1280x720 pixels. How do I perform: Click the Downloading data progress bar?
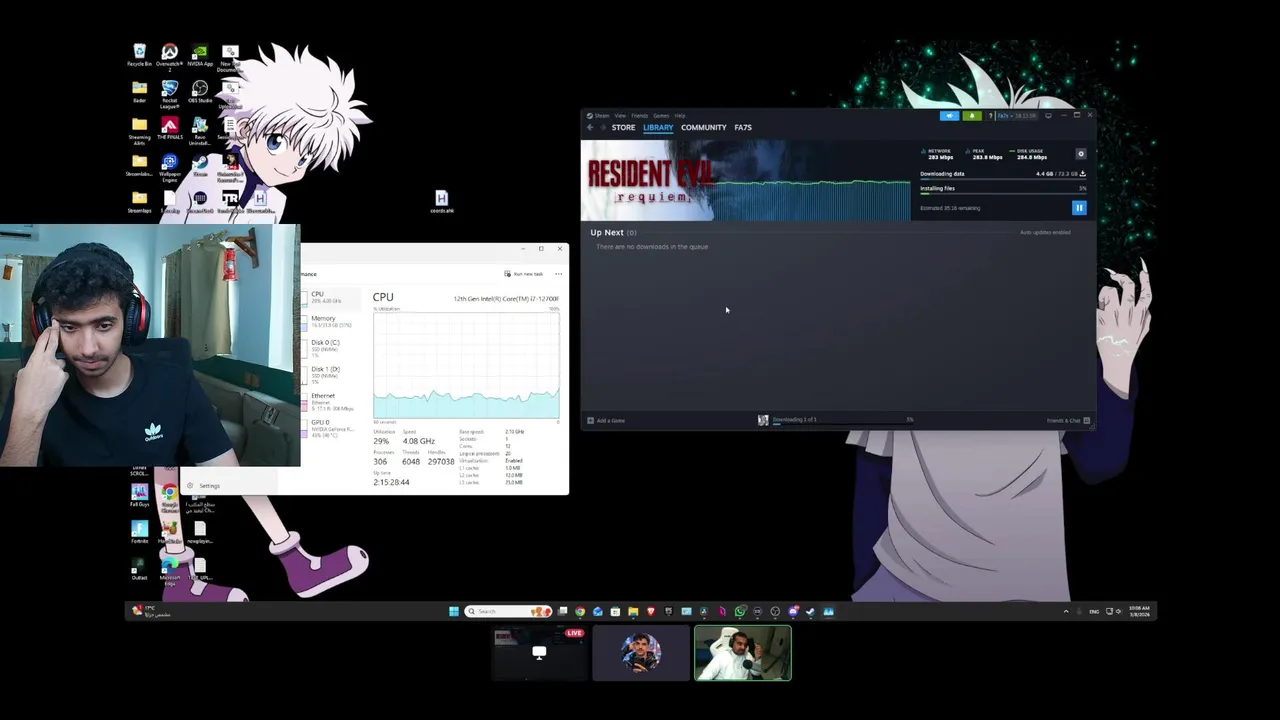[x=1003, y=180]
